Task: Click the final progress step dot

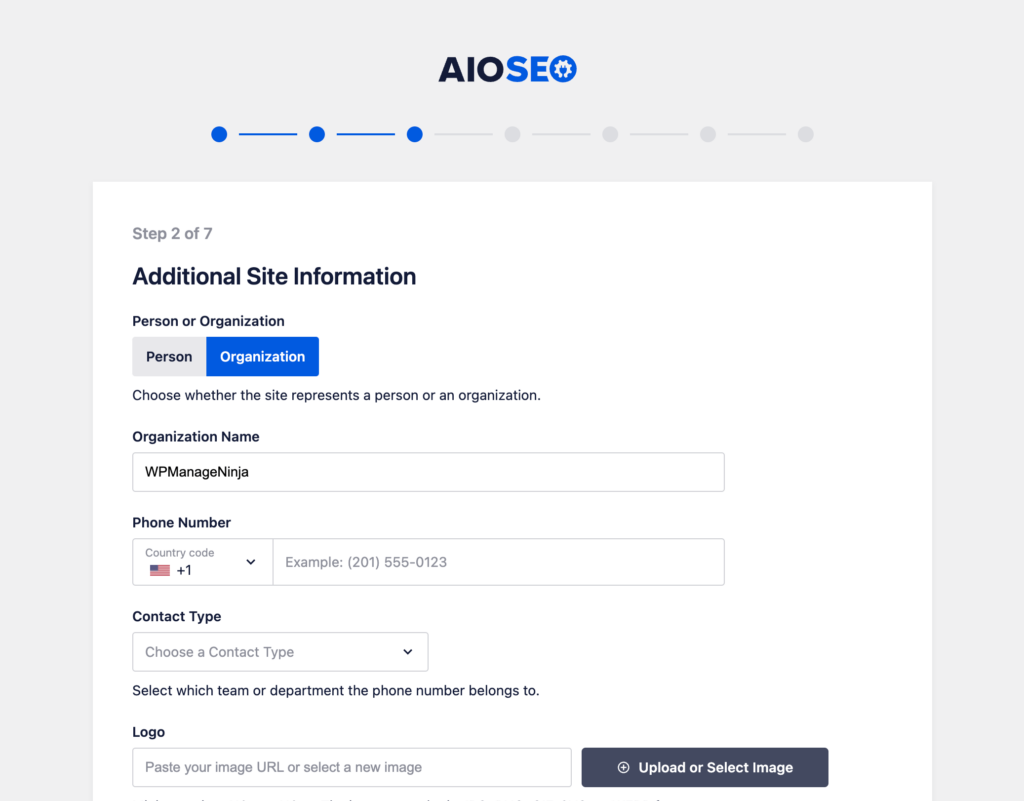Action: (805, 134)
